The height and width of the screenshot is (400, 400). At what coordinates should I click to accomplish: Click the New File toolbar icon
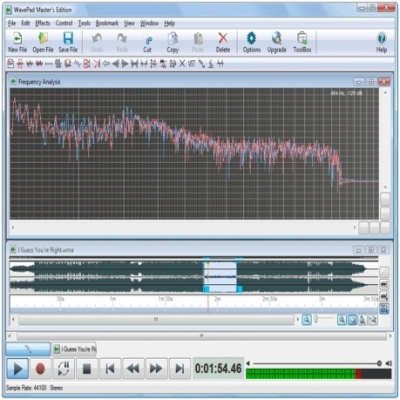17,42
